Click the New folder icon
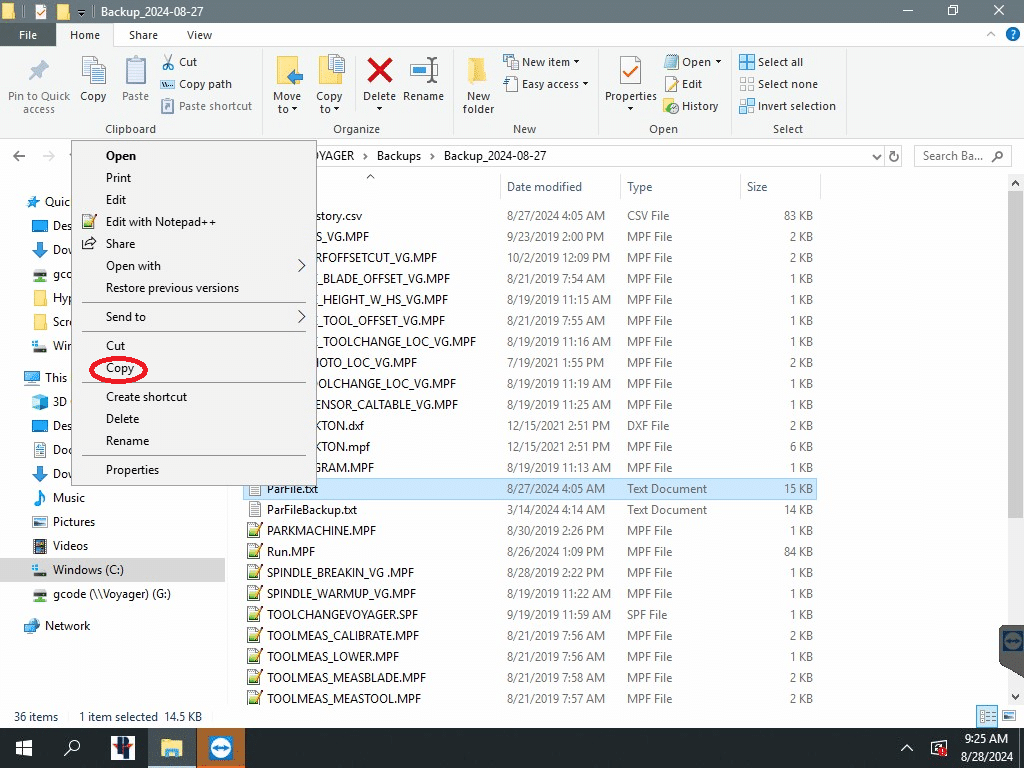Image resolution: width=1024 pixels, height=768 pixels. 478,84
